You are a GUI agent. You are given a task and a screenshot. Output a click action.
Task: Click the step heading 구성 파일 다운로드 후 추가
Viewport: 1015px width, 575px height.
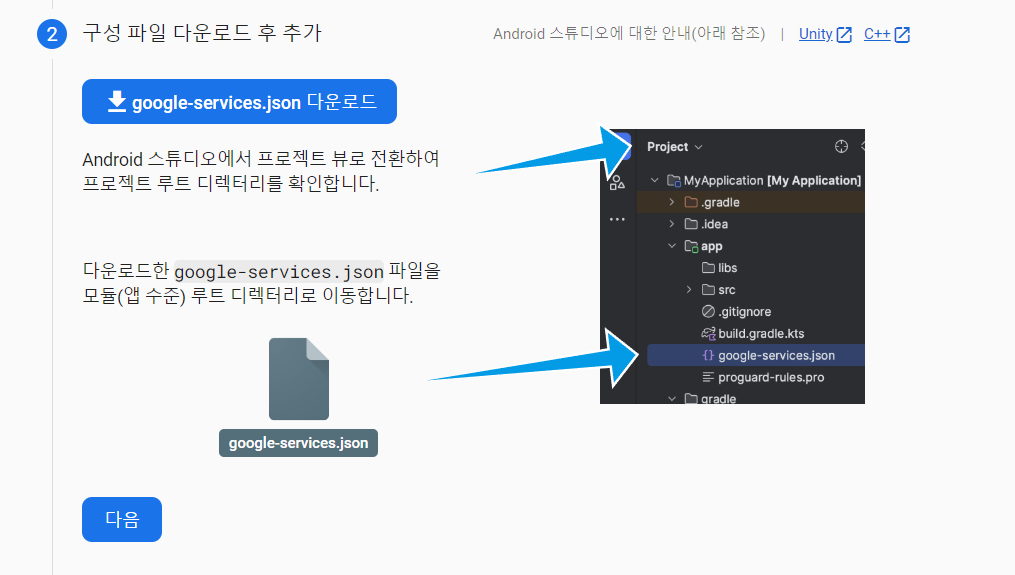click(x=202, y=33)
